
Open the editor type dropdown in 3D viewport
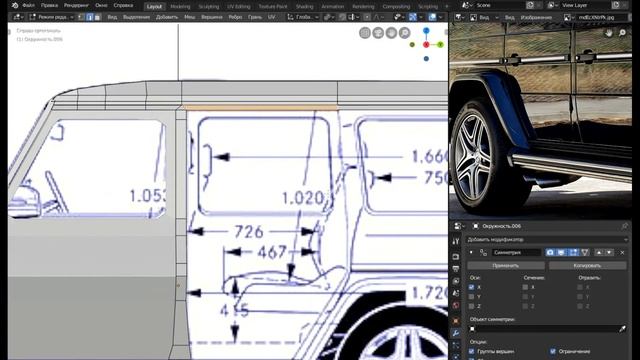pos(18,17)
